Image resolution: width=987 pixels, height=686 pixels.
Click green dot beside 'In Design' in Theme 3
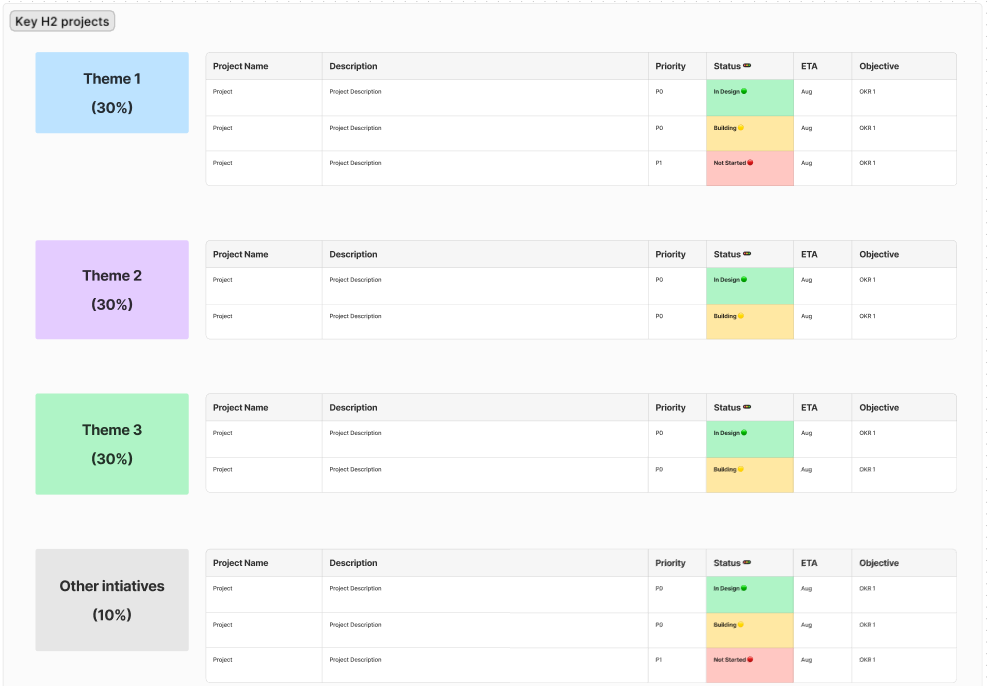coord(744,433)
